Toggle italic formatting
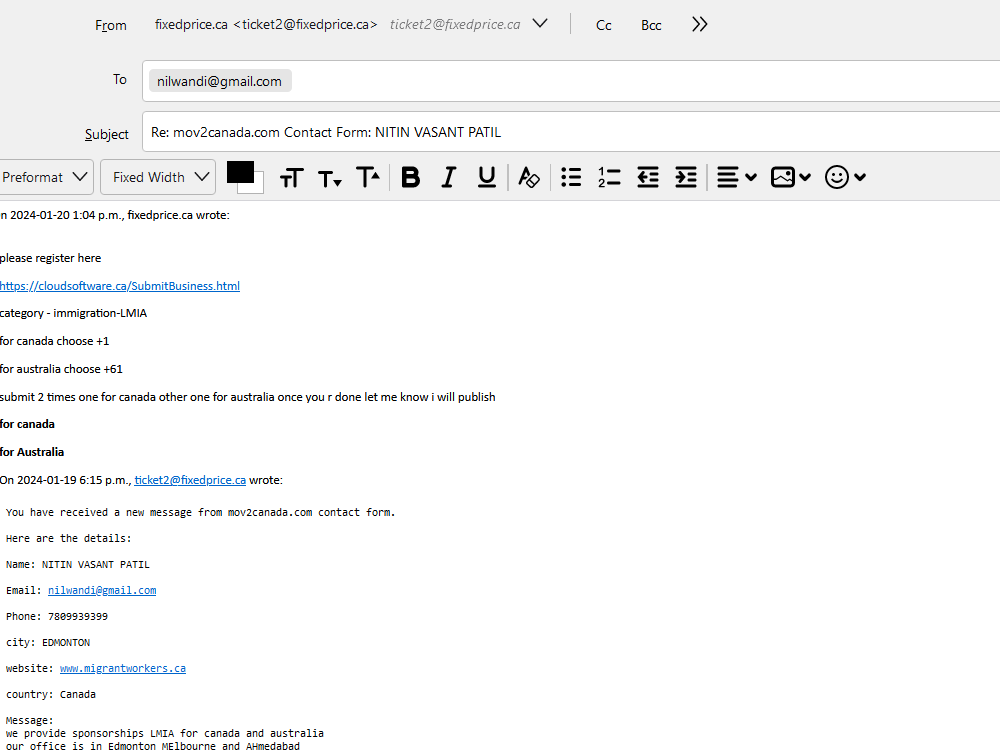The image size is (1000, 751). [x=448, y=178]
